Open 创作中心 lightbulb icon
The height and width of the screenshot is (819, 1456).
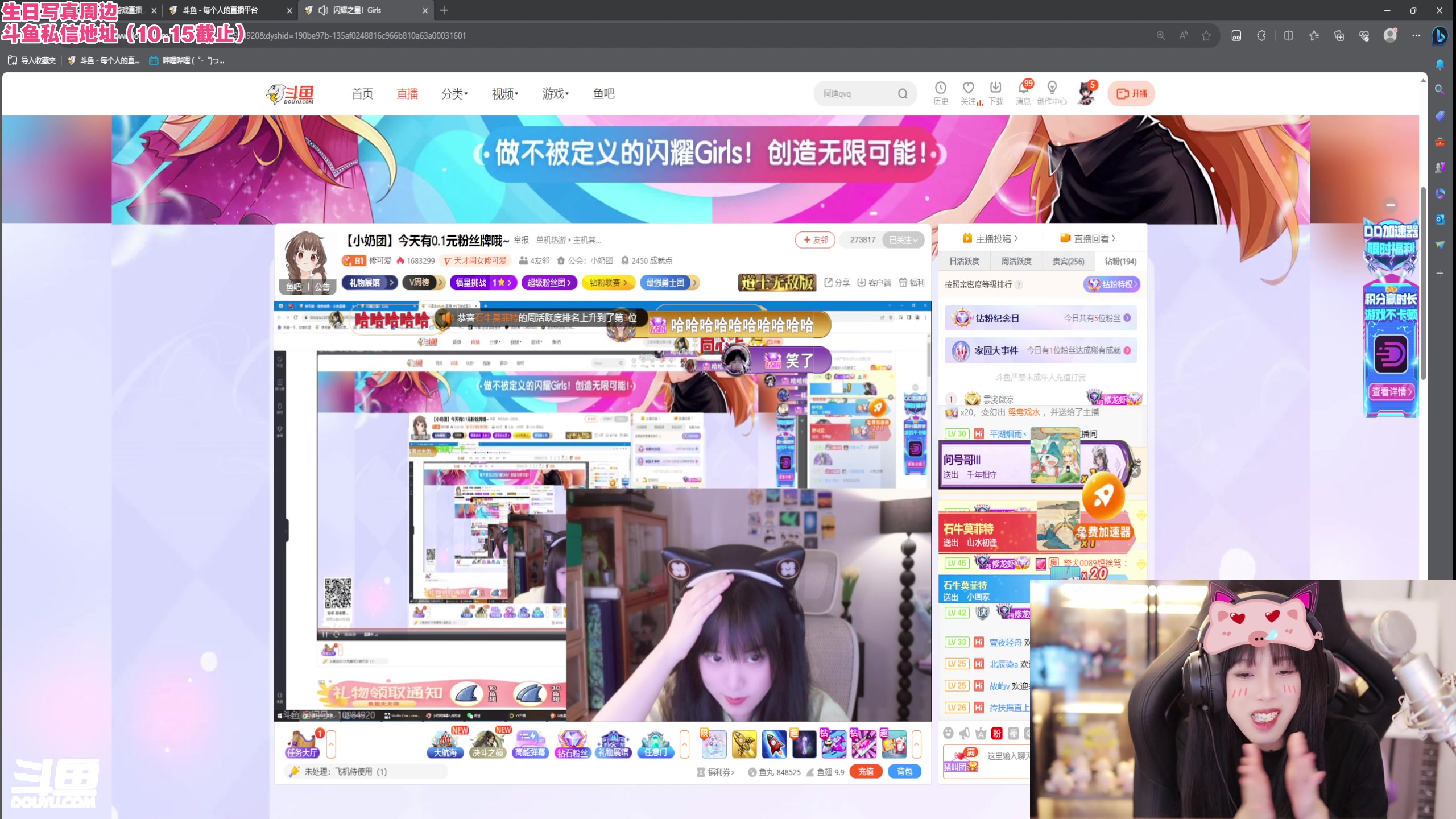(x=1052, y=93)
